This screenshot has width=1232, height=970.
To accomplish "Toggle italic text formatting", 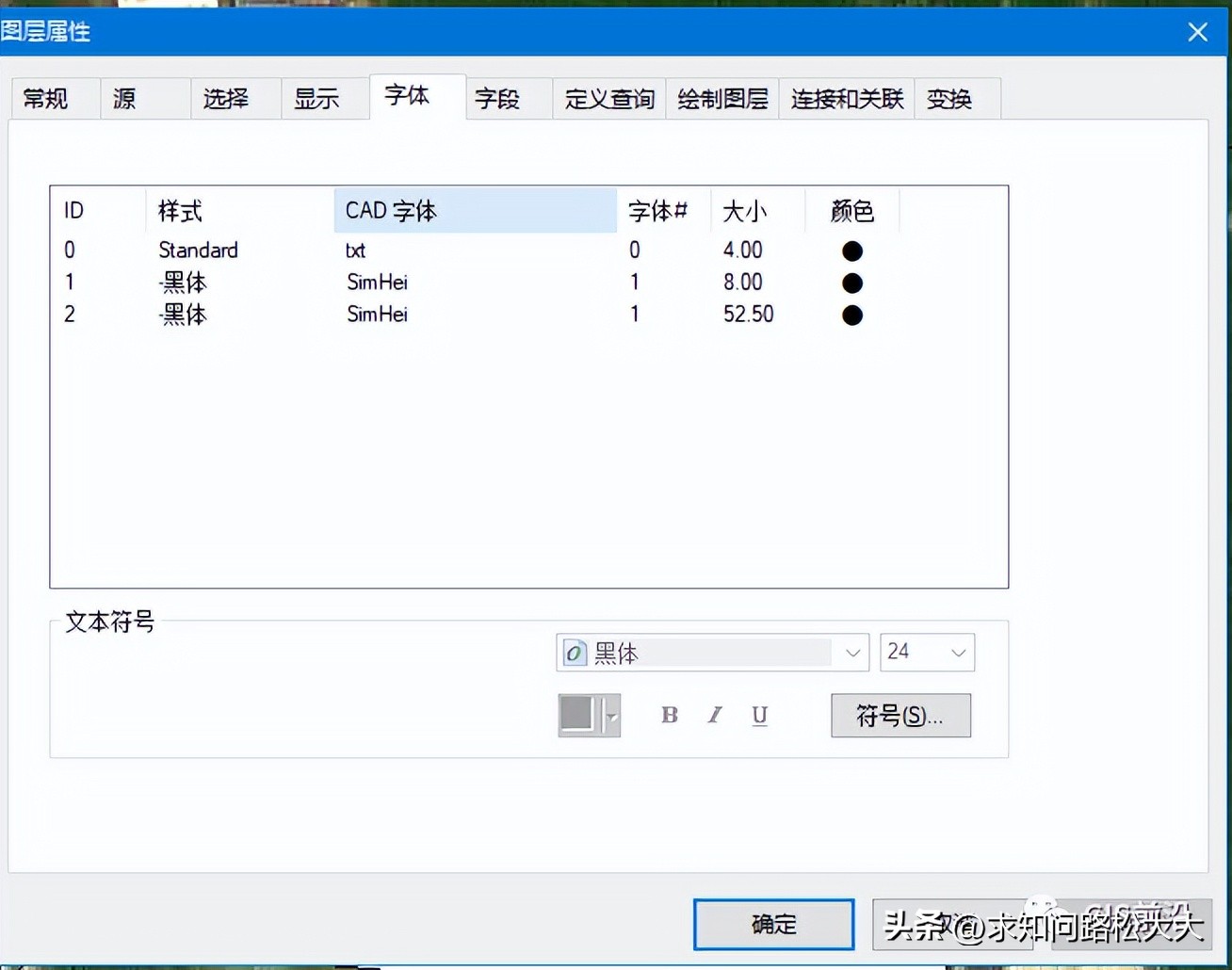I will tap(714, 716).
